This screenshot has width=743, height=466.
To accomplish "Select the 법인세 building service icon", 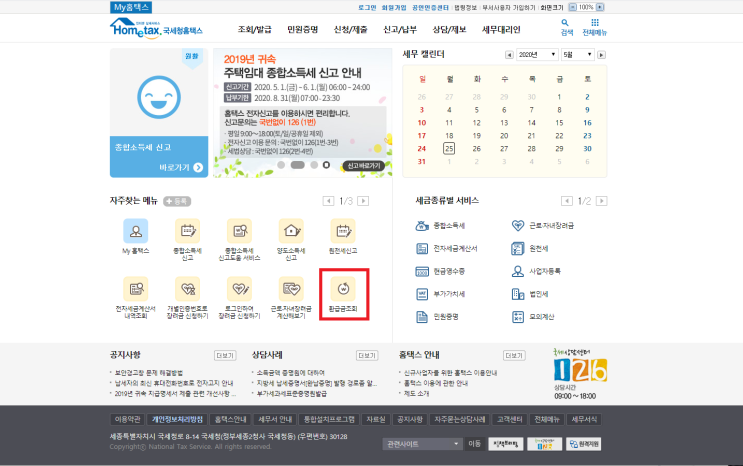I will coord(518,294).
